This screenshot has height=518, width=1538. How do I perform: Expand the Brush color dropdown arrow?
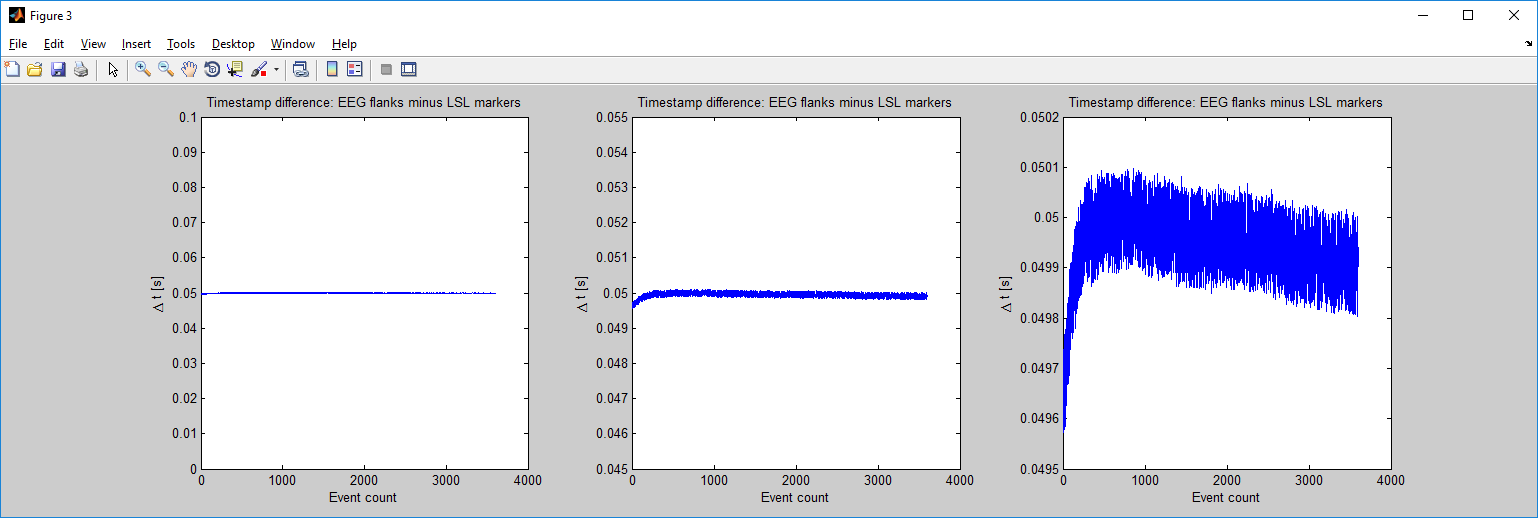coord(276,70)
